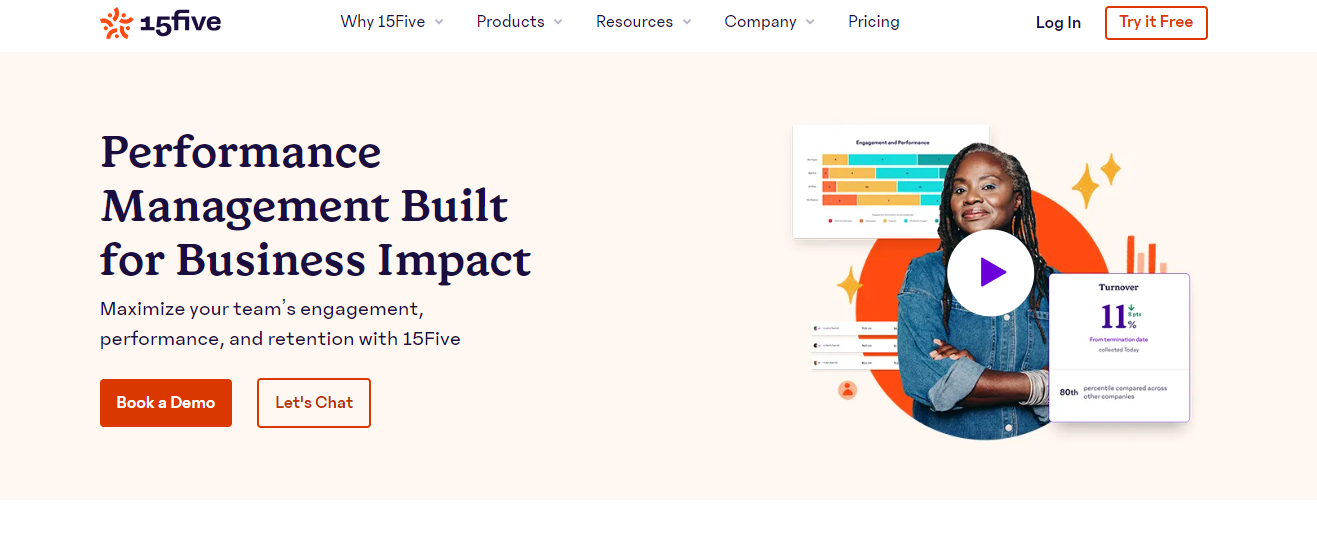1317x538 pixels.
Task: Click the Log In link
Action: coord(1058,23)
